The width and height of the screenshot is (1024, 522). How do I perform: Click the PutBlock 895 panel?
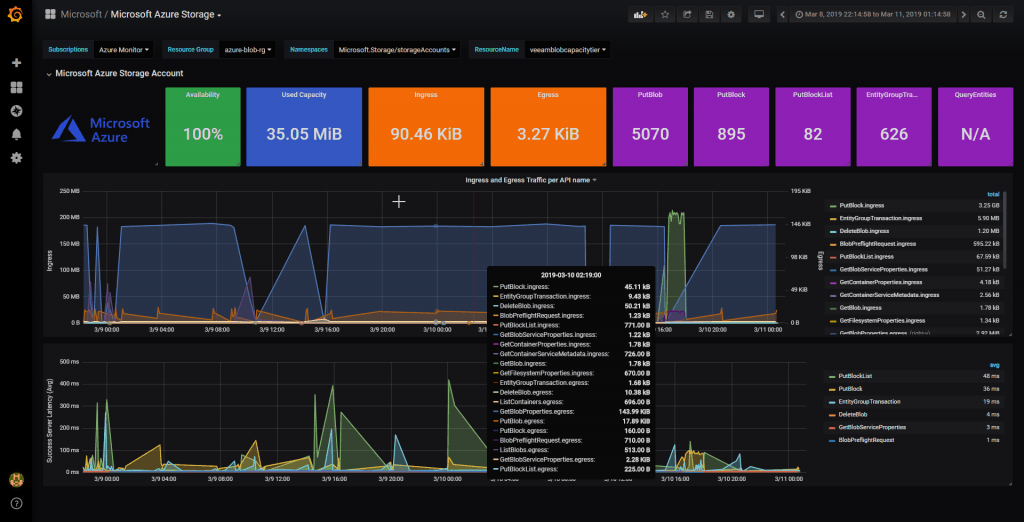[x=731, y=127]
